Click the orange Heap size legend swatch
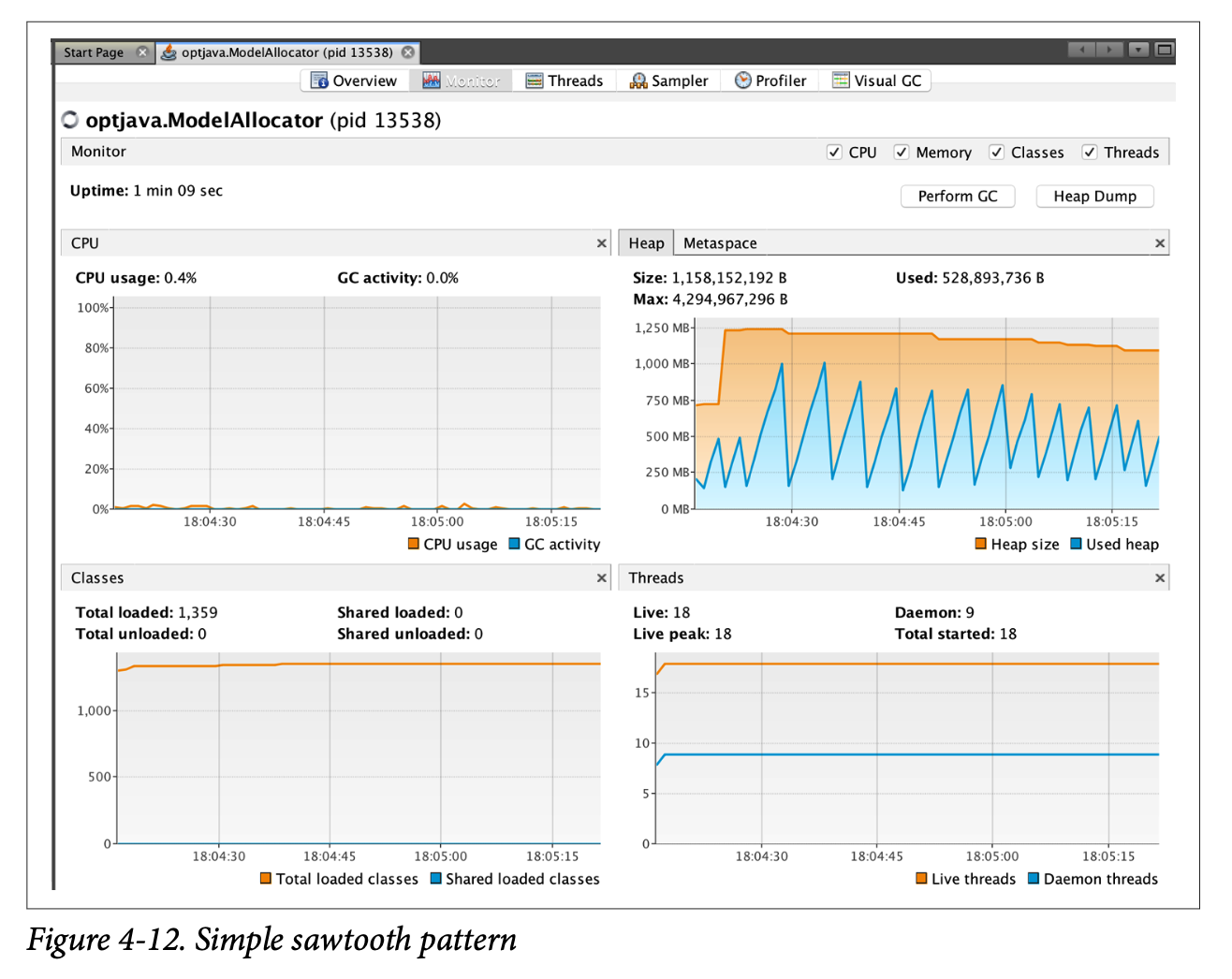1232x979 pixels. coord(981,544)
